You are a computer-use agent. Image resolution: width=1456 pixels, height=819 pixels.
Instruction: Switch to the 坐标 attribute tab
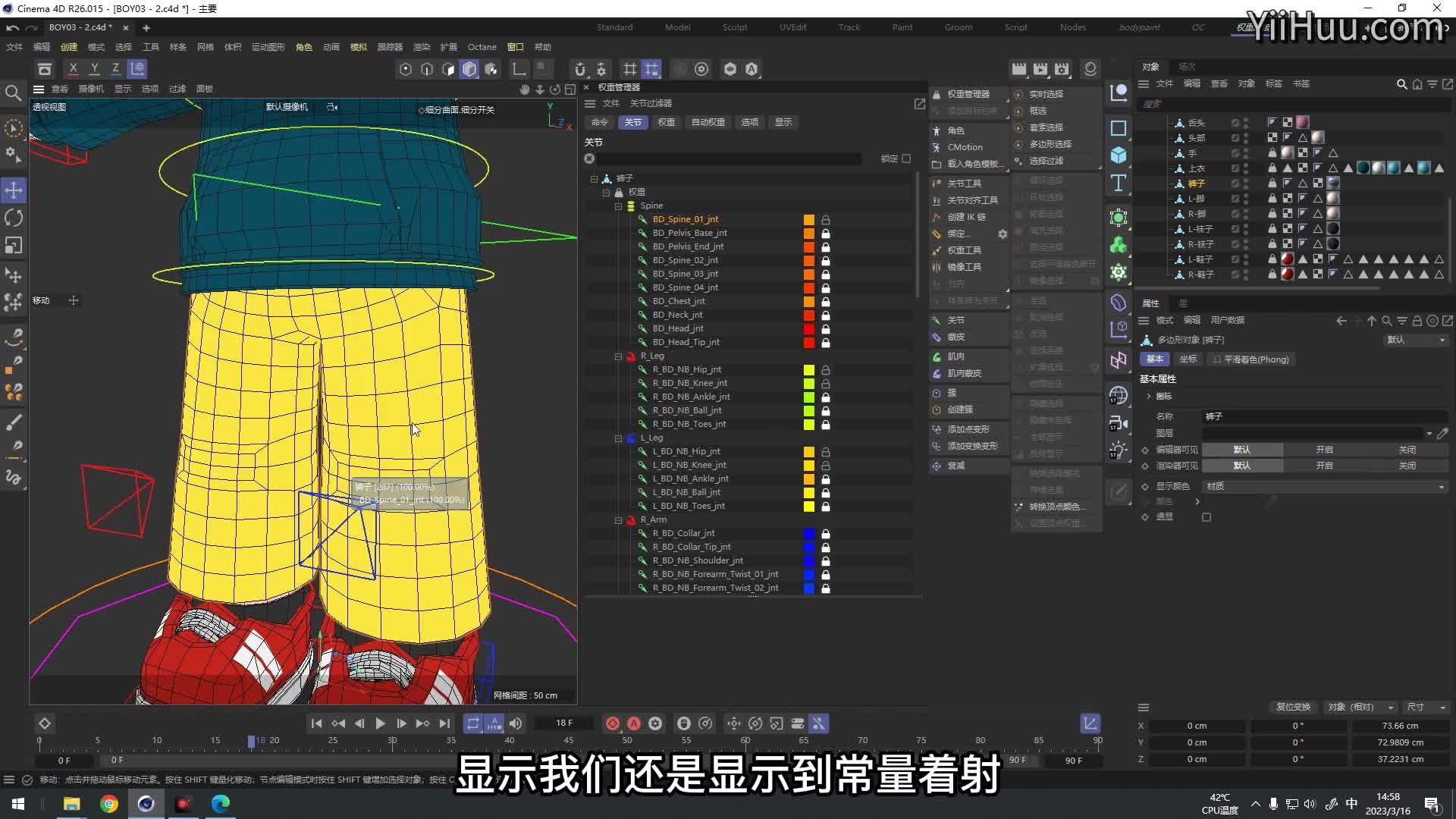(1188, 359)
